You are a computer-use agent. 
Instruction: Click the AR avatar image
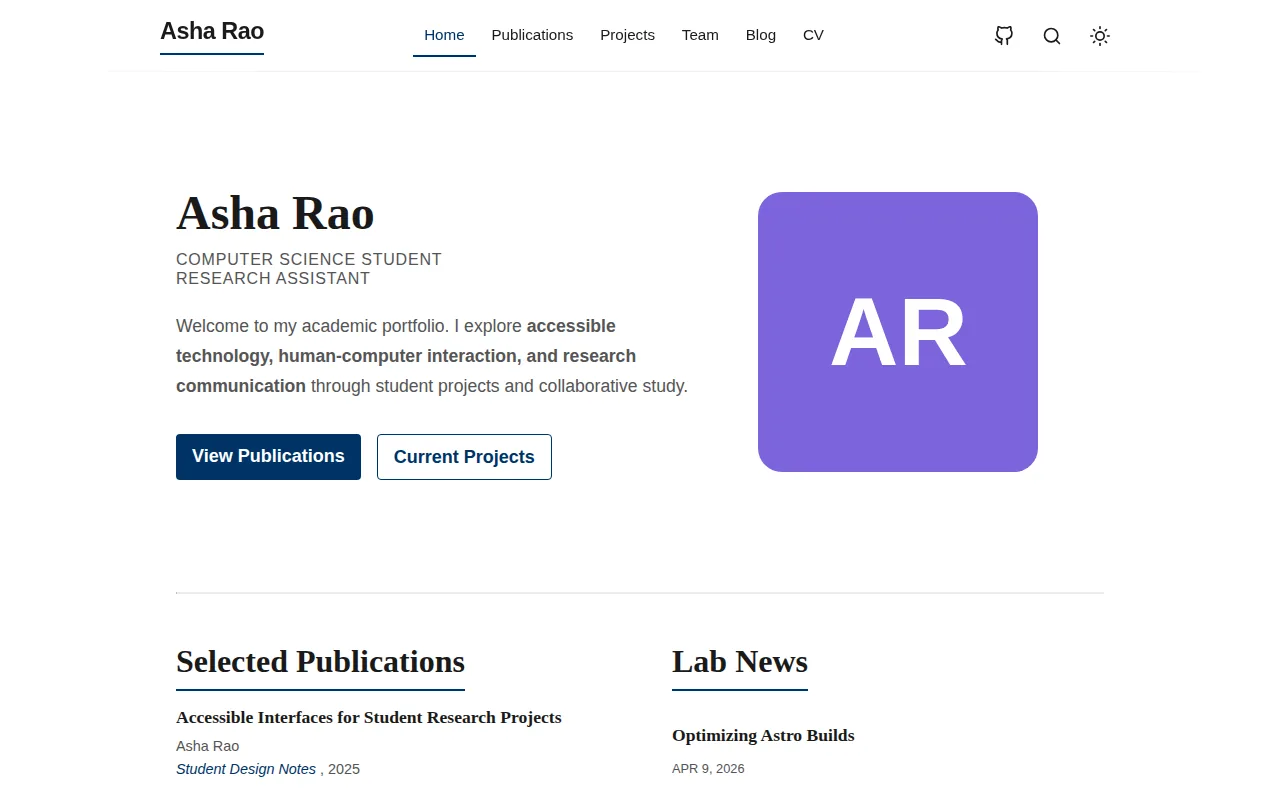tap(898, 332)
